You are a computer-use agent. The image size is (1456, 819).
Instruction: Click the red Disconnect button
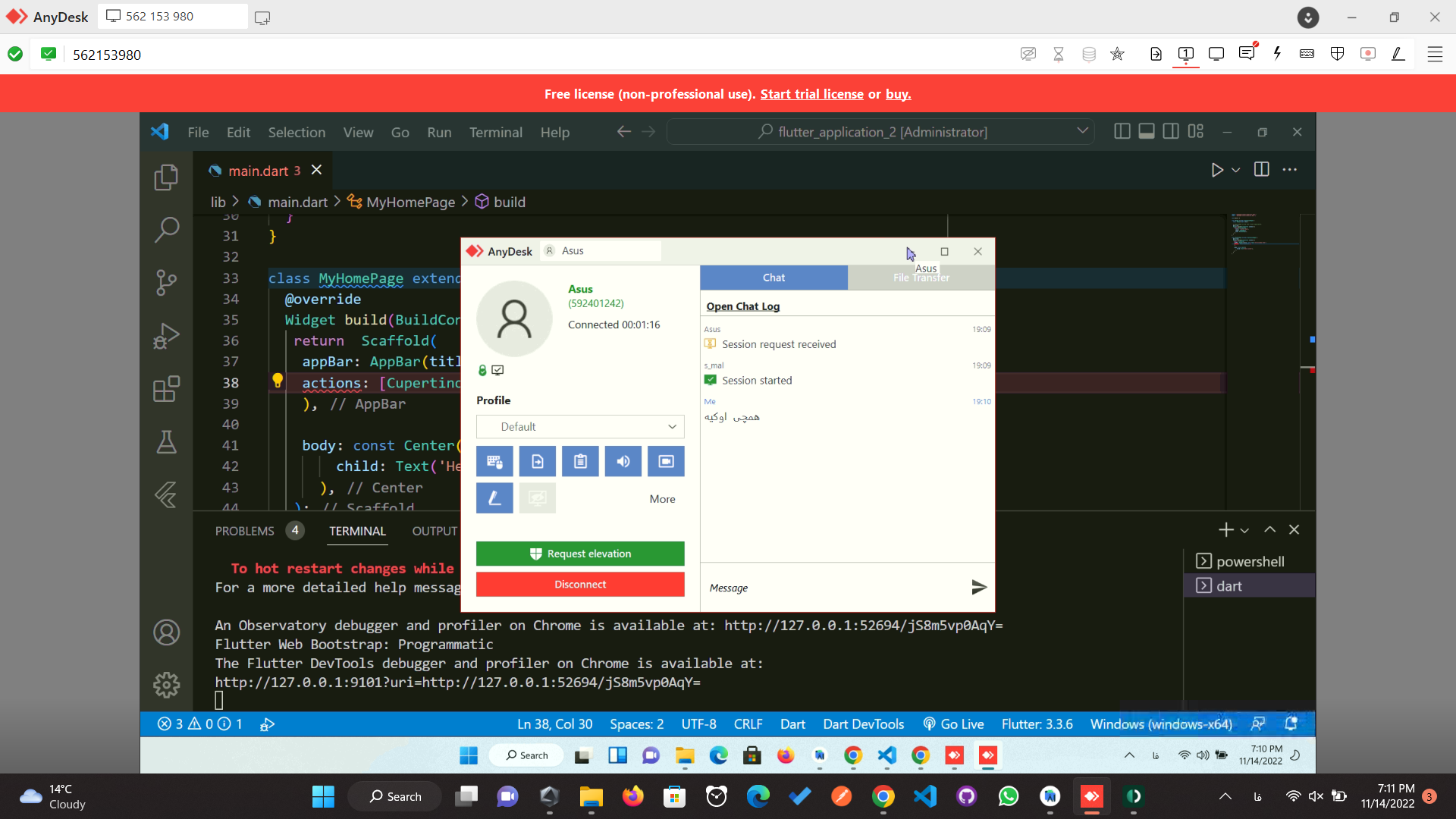580,584
